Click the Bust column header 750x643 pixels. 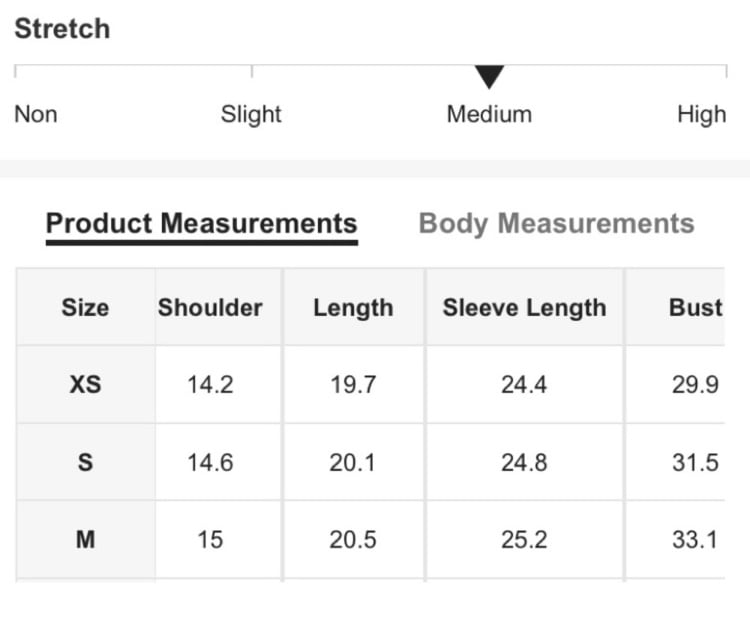click(x=695, y=307)
